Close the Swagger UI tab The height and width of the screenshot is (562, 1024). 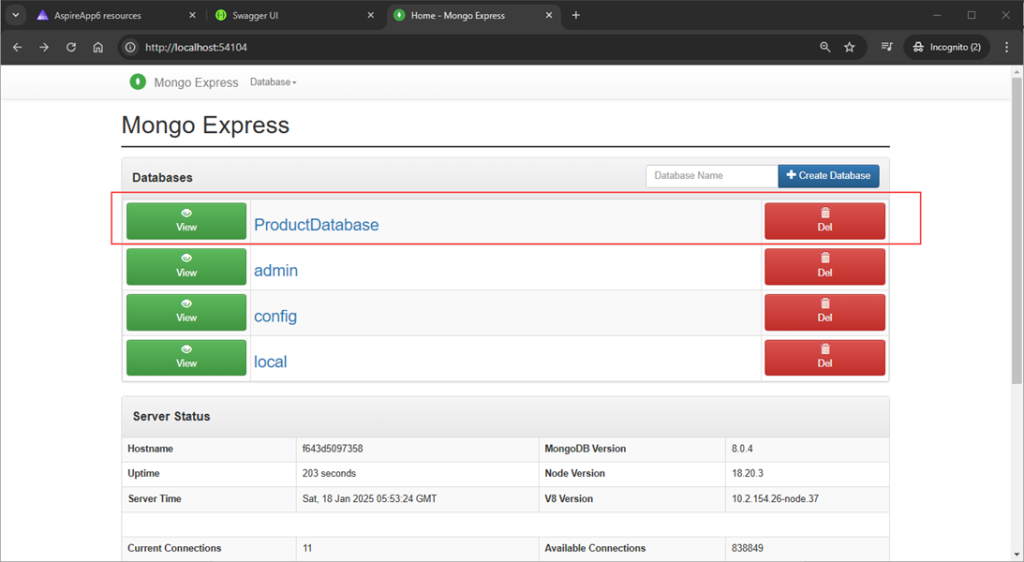pyautogui.click(x=370, y=15)
